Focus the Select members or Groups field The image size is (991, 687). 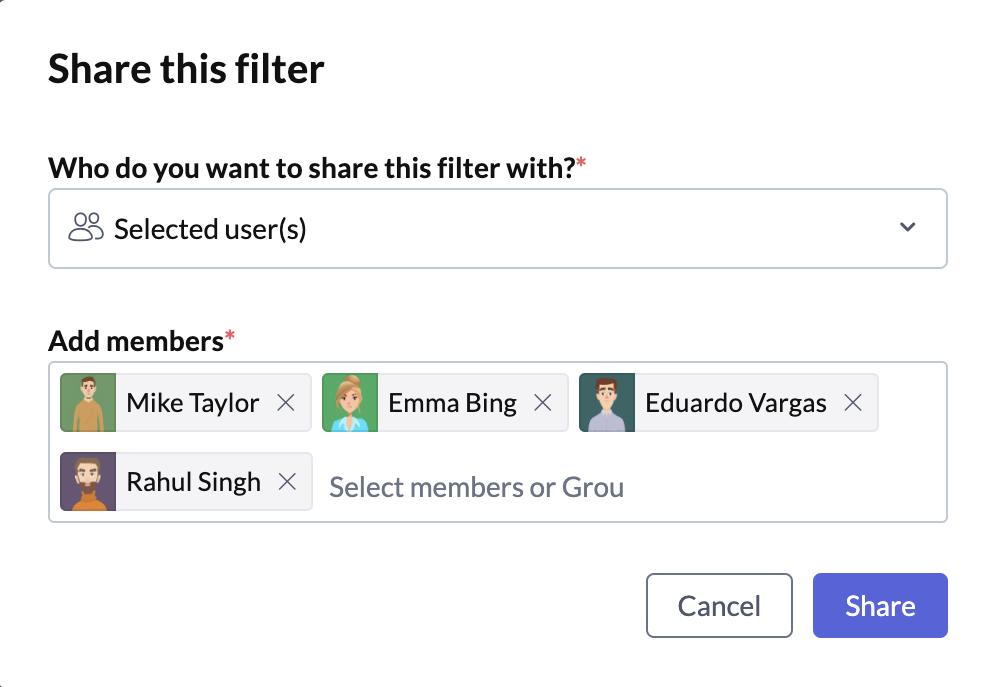tap(477, 487)
